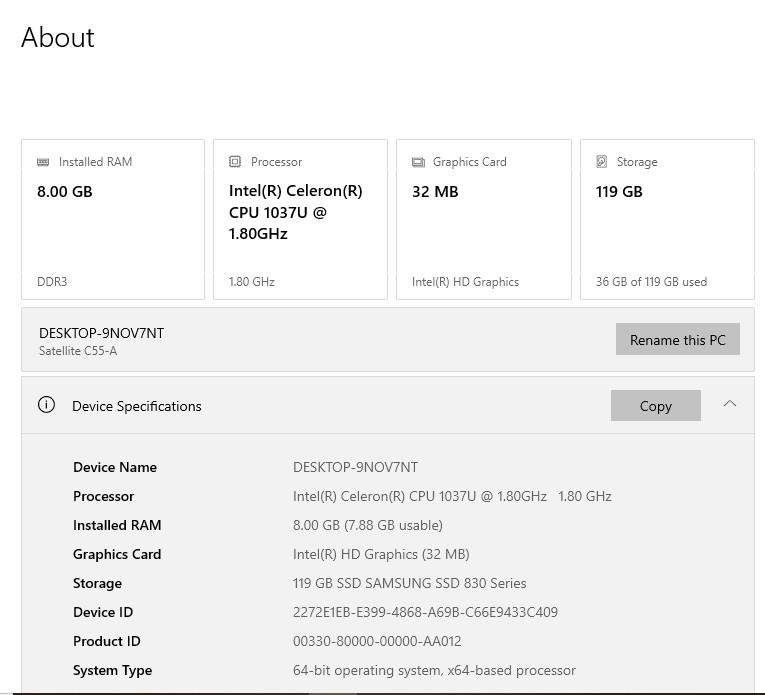Click Intel(R) HD Graphics subtitle in card
This screenshot has width=765, height=695.
pyautogui.click(x=465, y=282)
